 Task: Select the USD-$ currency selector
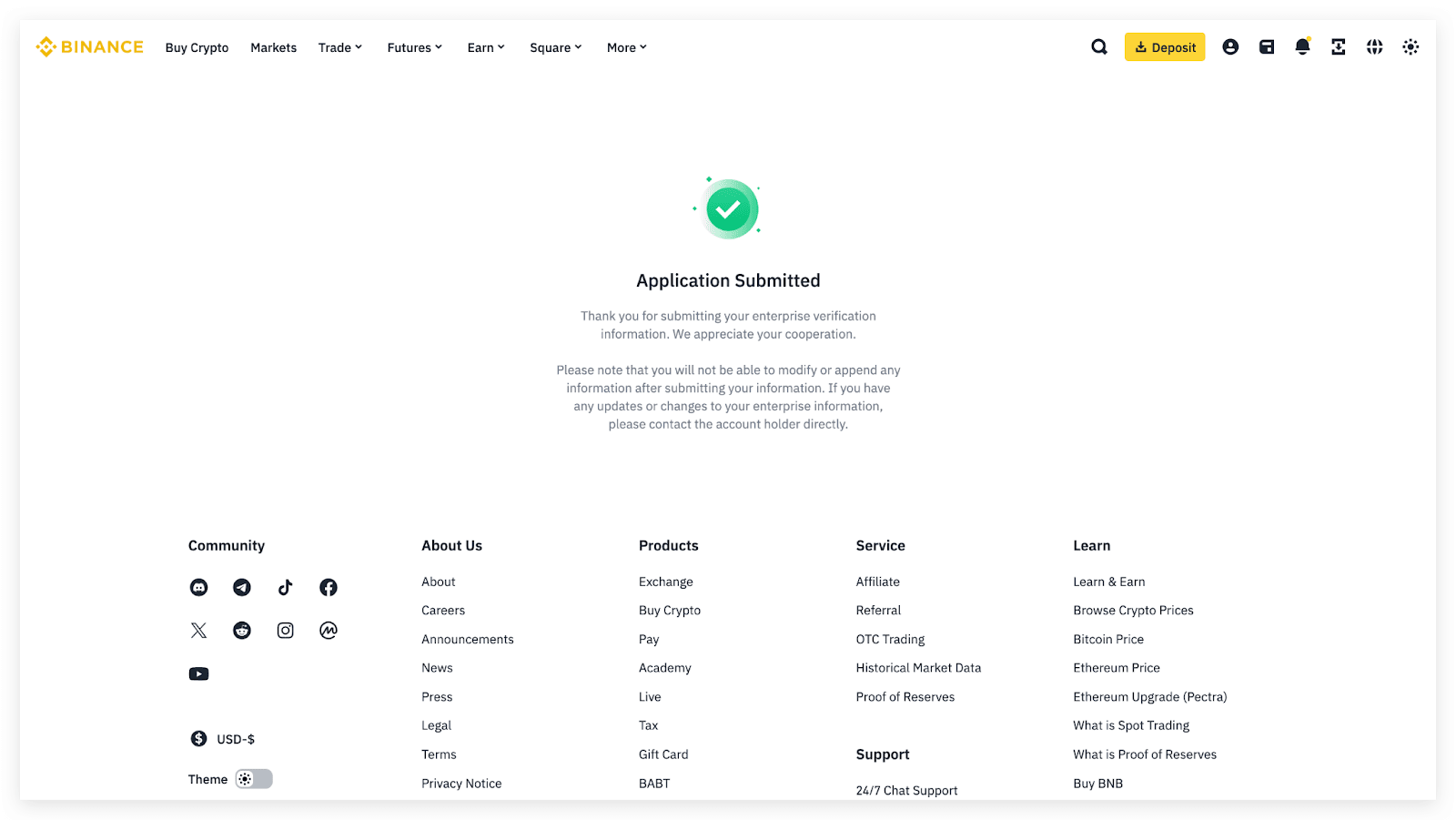223,739
